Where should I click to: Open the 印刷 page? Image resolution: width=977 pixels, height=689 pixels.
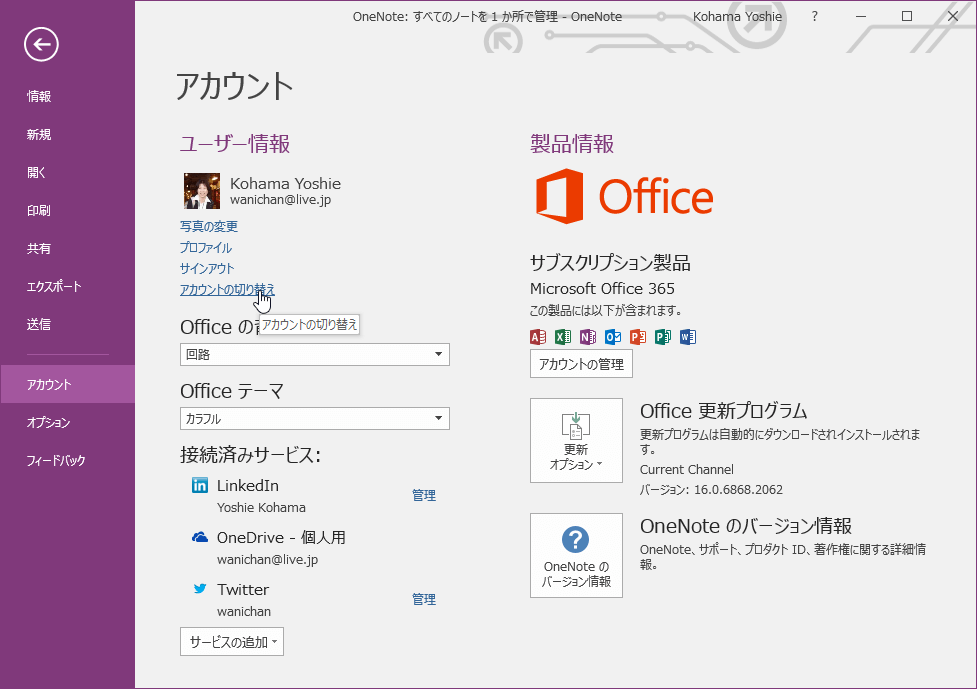point(67,211)
